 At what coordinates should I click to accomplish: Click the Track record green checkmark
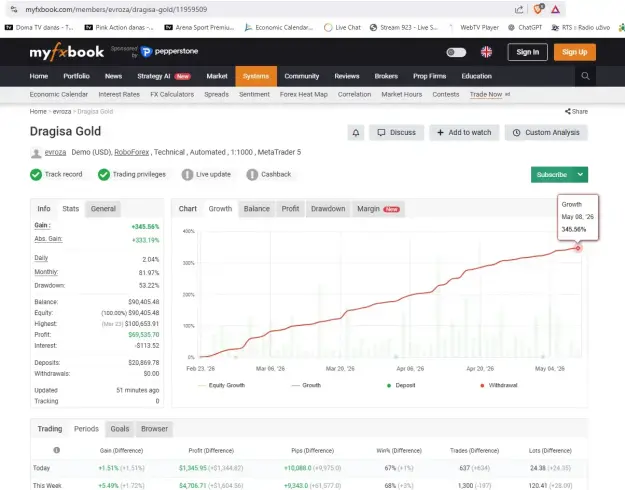(x=36, y=175)
